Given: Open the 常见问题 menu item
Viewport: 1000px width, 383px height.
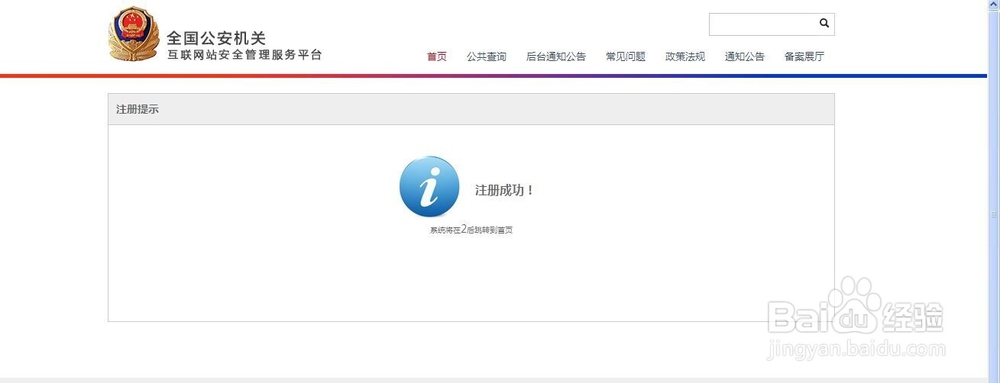Looking at the screenshot, I should pyautogui.click(x=626, y=57).
